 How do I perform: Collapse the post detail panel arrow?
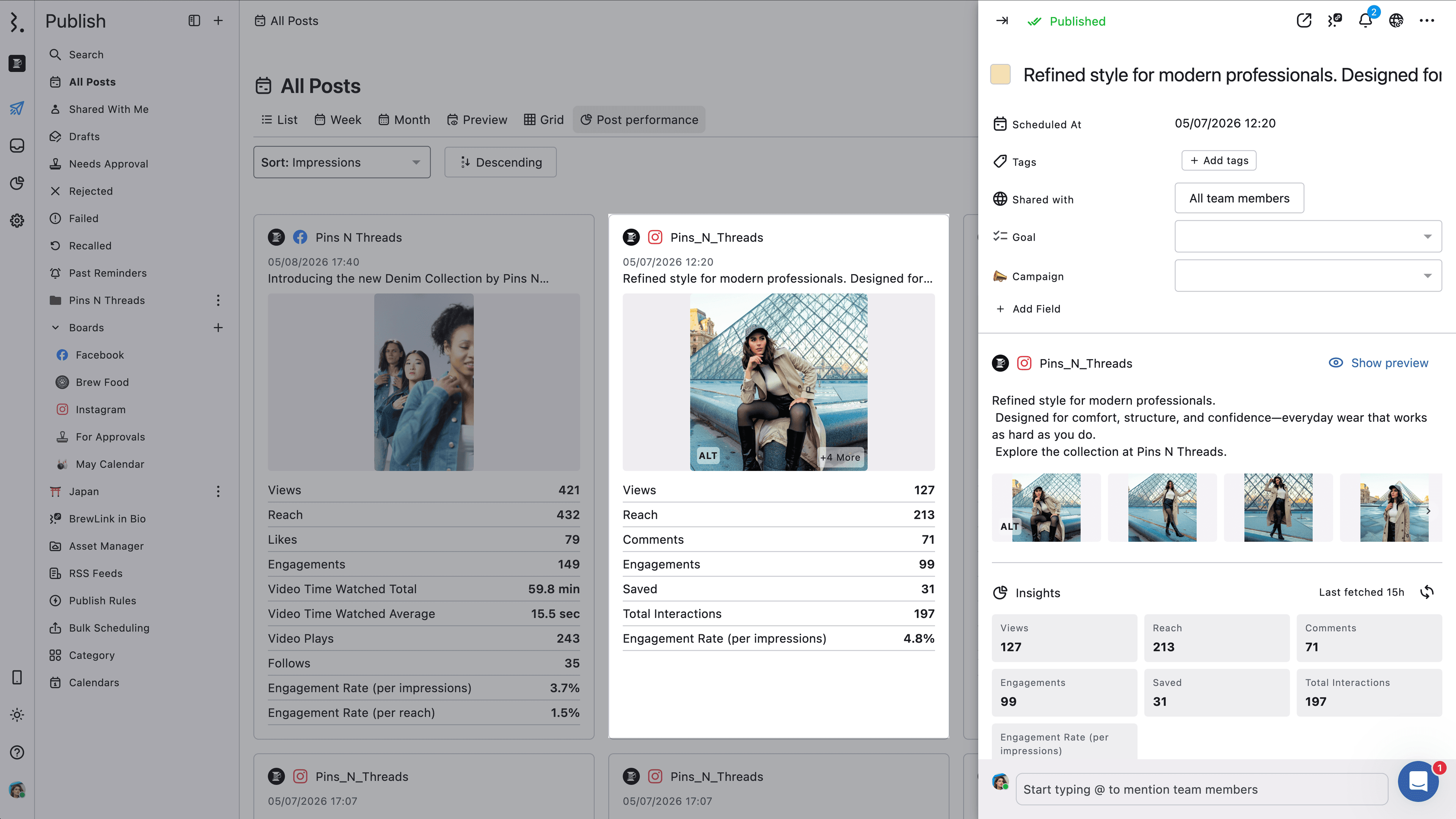pos(1002,21)
